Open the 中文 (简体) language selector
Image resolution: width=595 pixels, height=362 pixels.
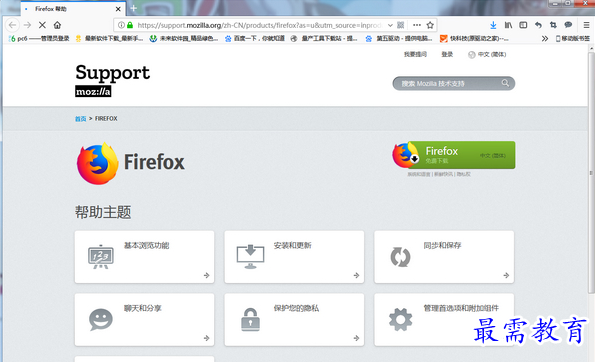pos(487,55)
